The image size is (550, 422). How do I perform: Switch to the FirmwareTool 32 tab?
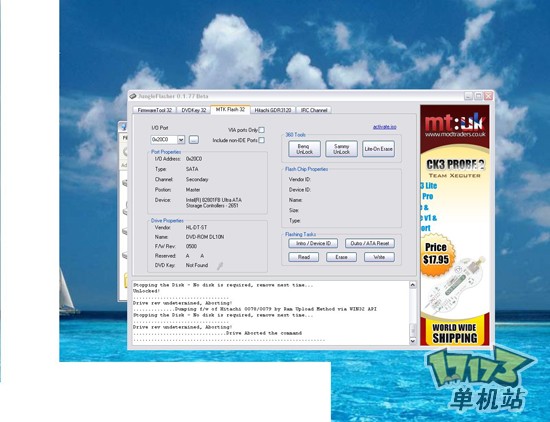pos(155,110)
